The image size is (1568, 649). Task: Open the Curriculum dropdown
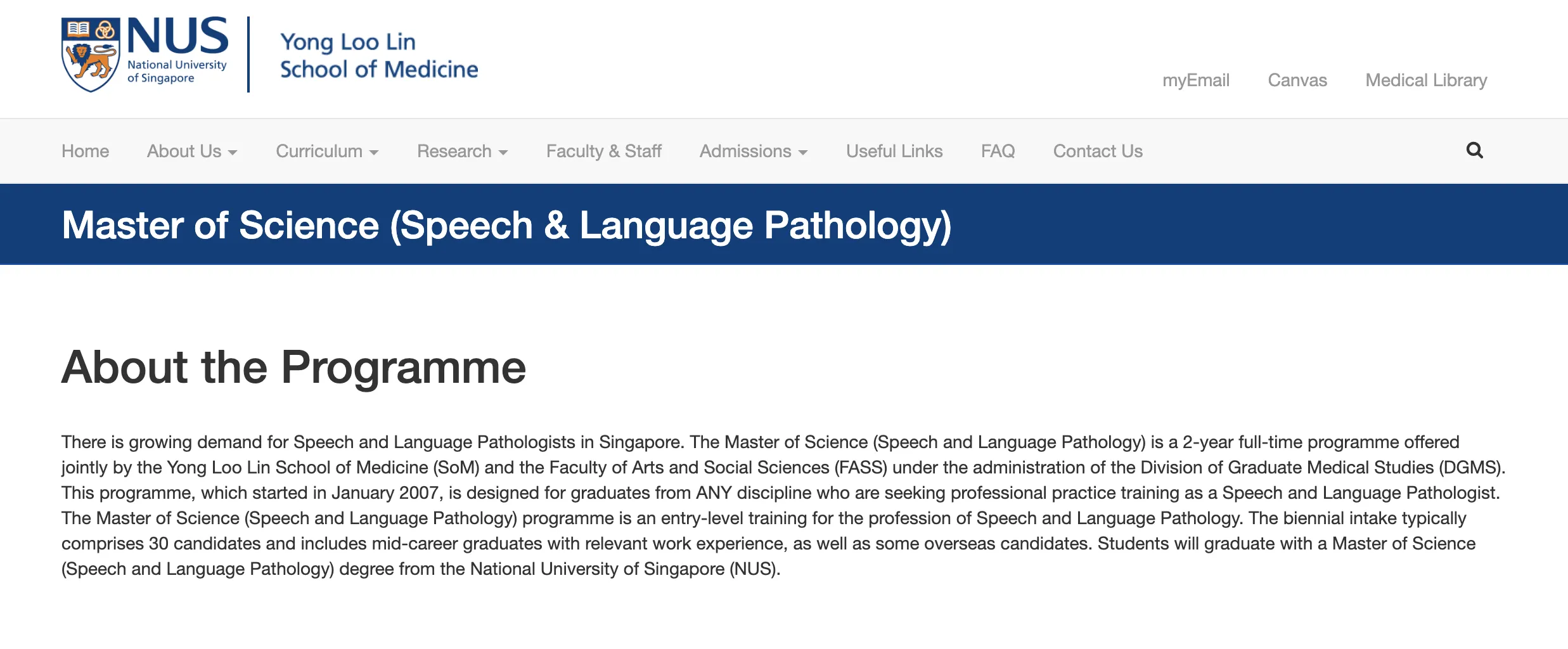click(327, 151)
